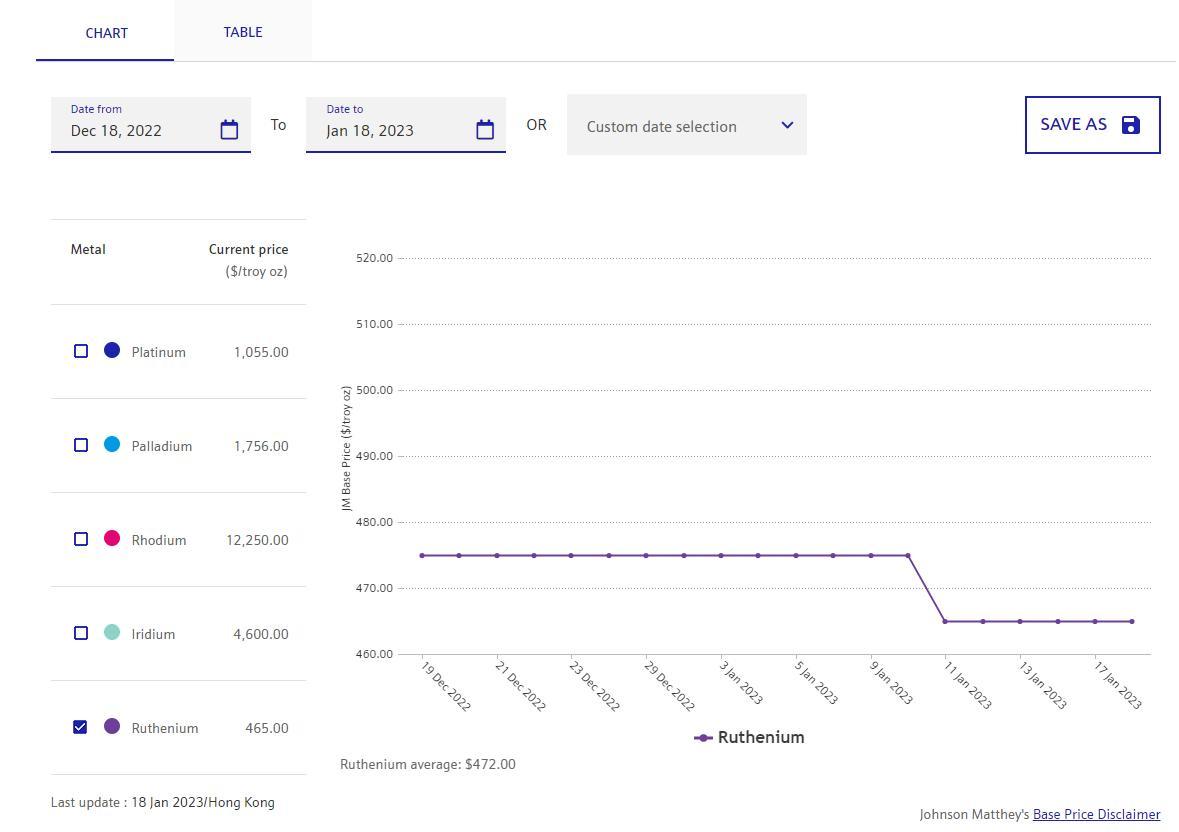The image size is (1179, 832).
Task: Click the Rhodium pink color dot
Action: [x=112, y=538]
